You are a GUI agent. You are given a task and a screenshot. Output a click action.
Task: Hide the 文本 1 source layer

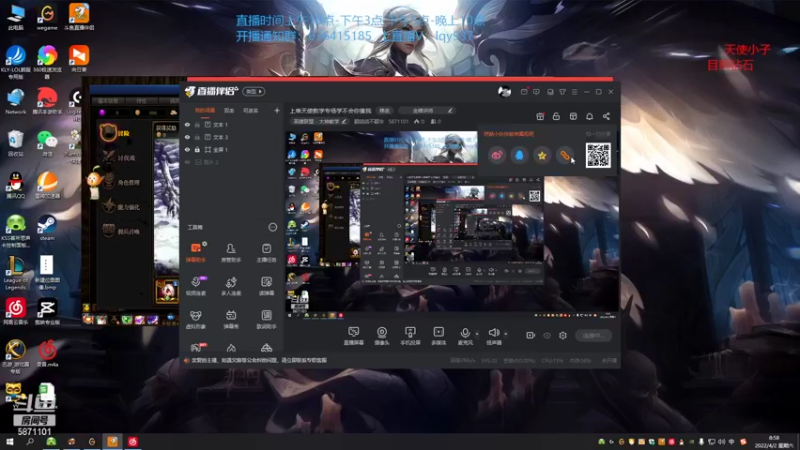coord(187,125)
